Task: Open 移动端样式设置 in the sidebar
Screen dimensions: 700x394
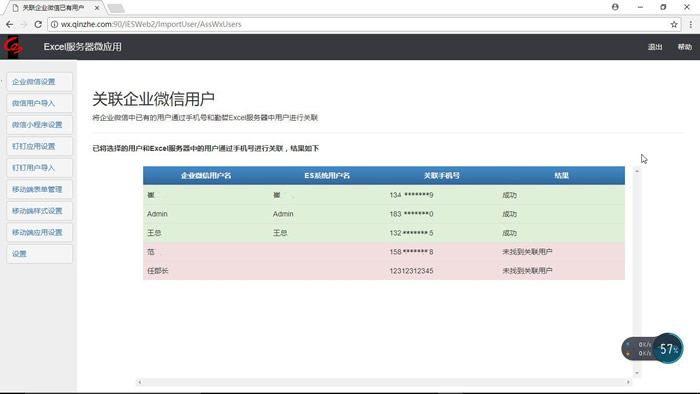Action: 39,211
